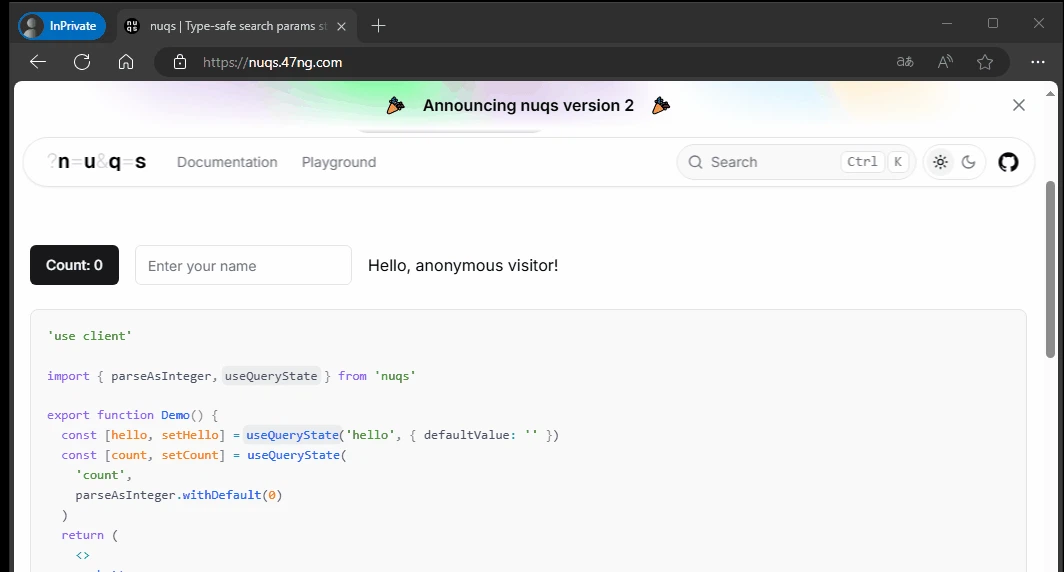Go to browser home page icon
The height and width of the screenshot is (572, 1064).
[126, 62]
